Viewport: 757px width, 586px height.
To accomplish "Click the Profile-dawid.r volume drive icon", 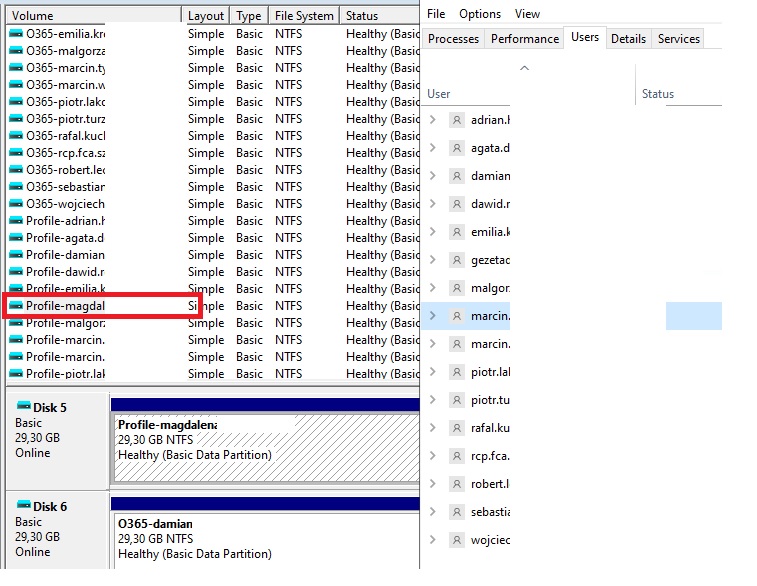I will pyautogui.click(x=16, y=272).
